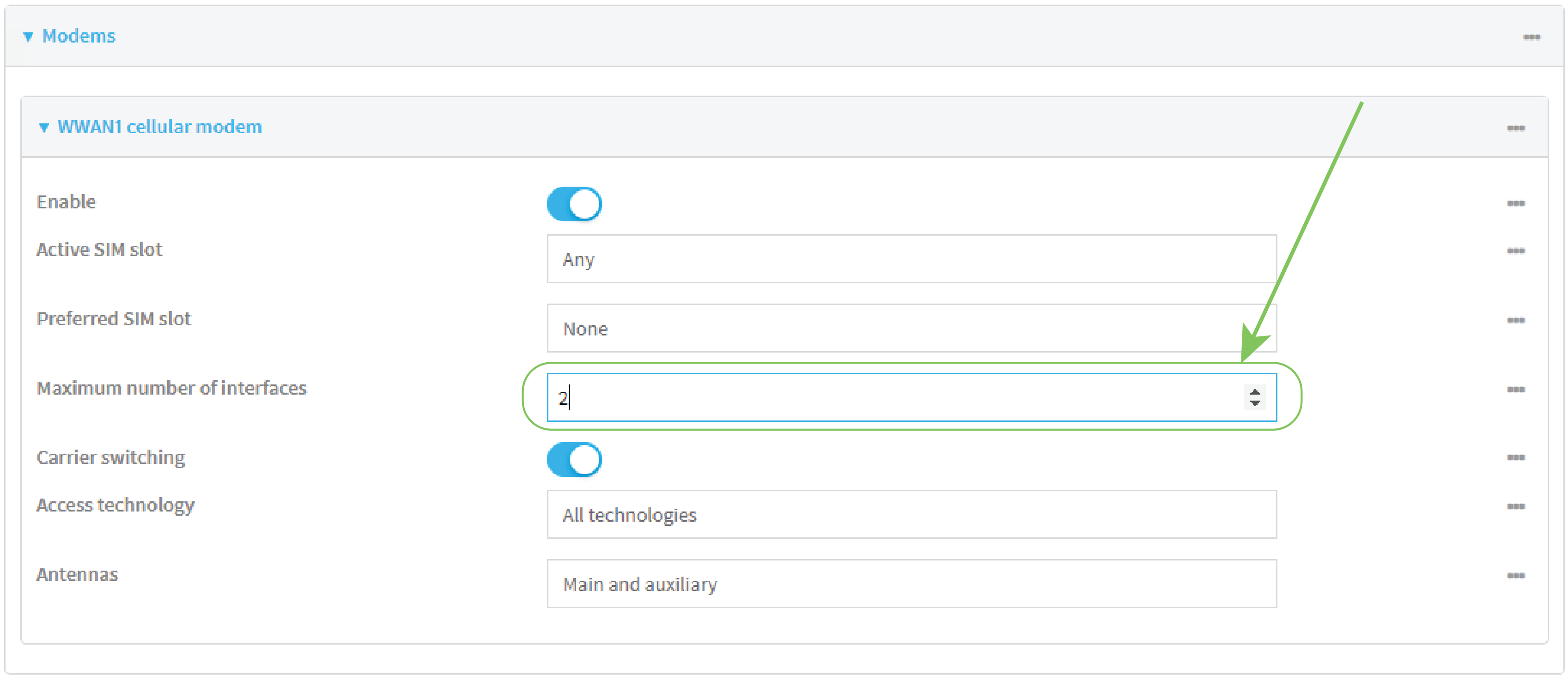Open the Enable setting options menu
The image size is (1568, 676).
click(x=1517, y=203)
